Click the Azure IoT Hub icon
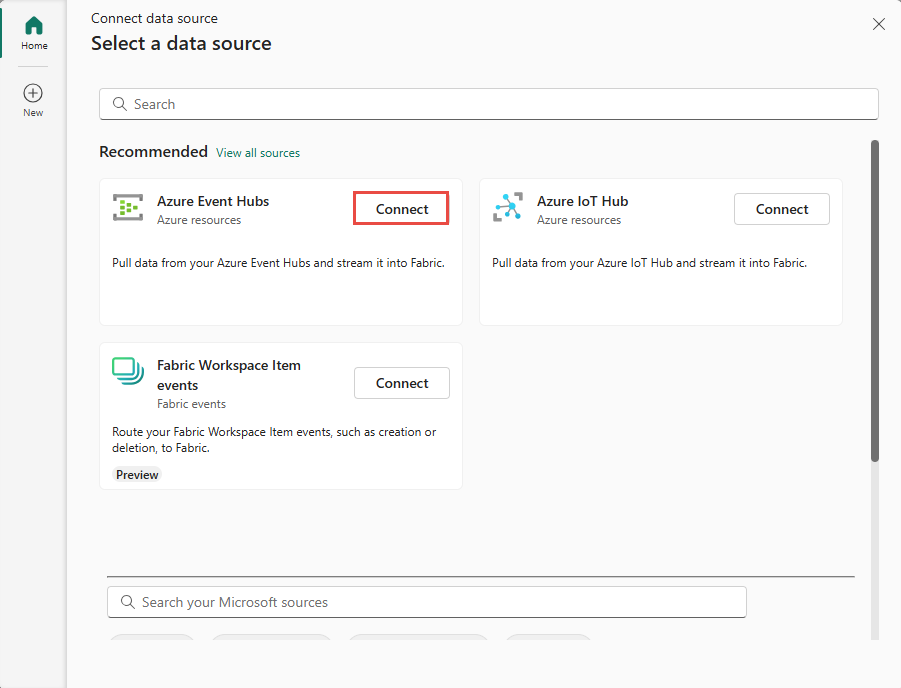This screenshot has width=901, height=688. coord(508,208)
